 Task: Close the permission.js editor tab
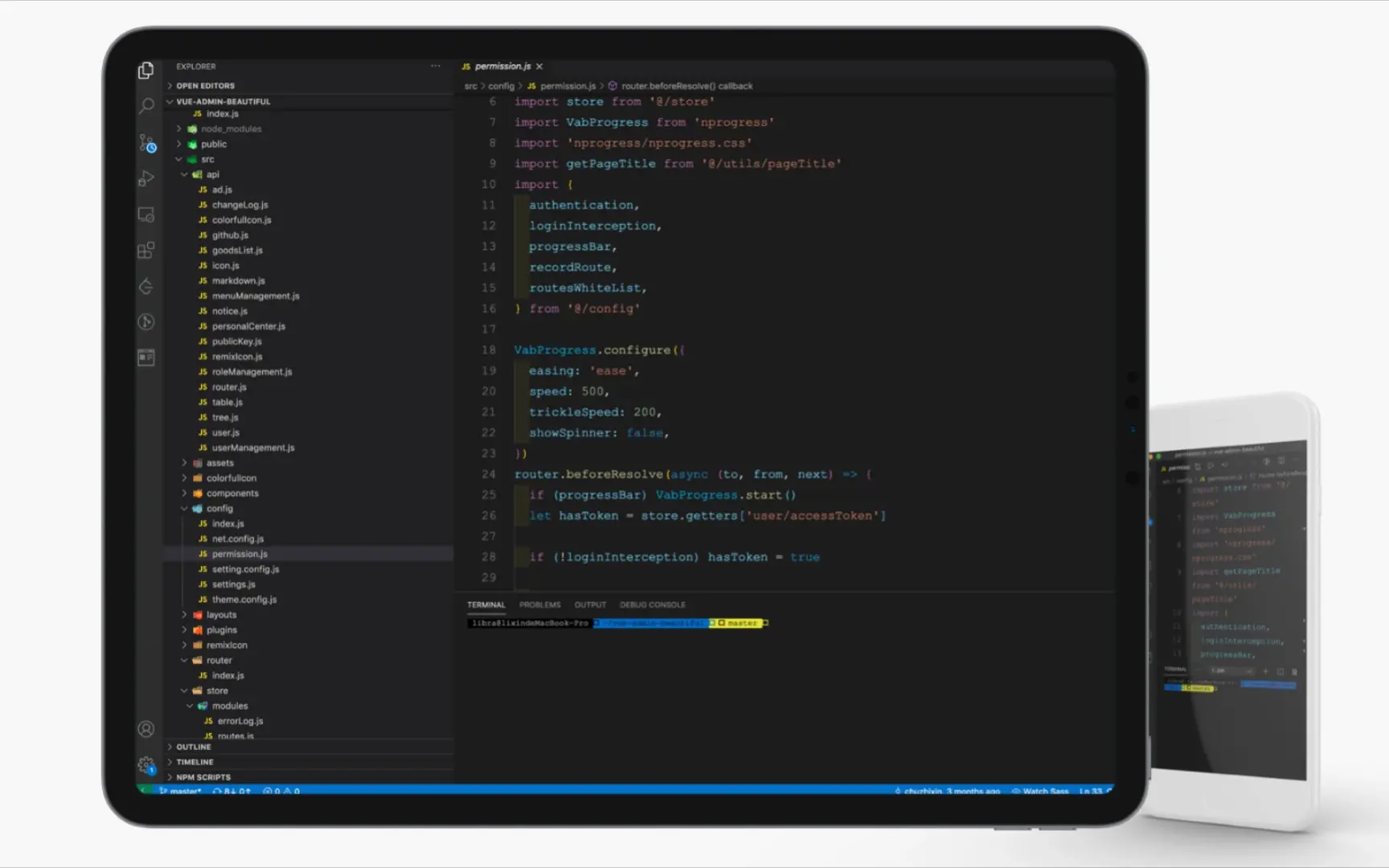[x=539, y=67]
